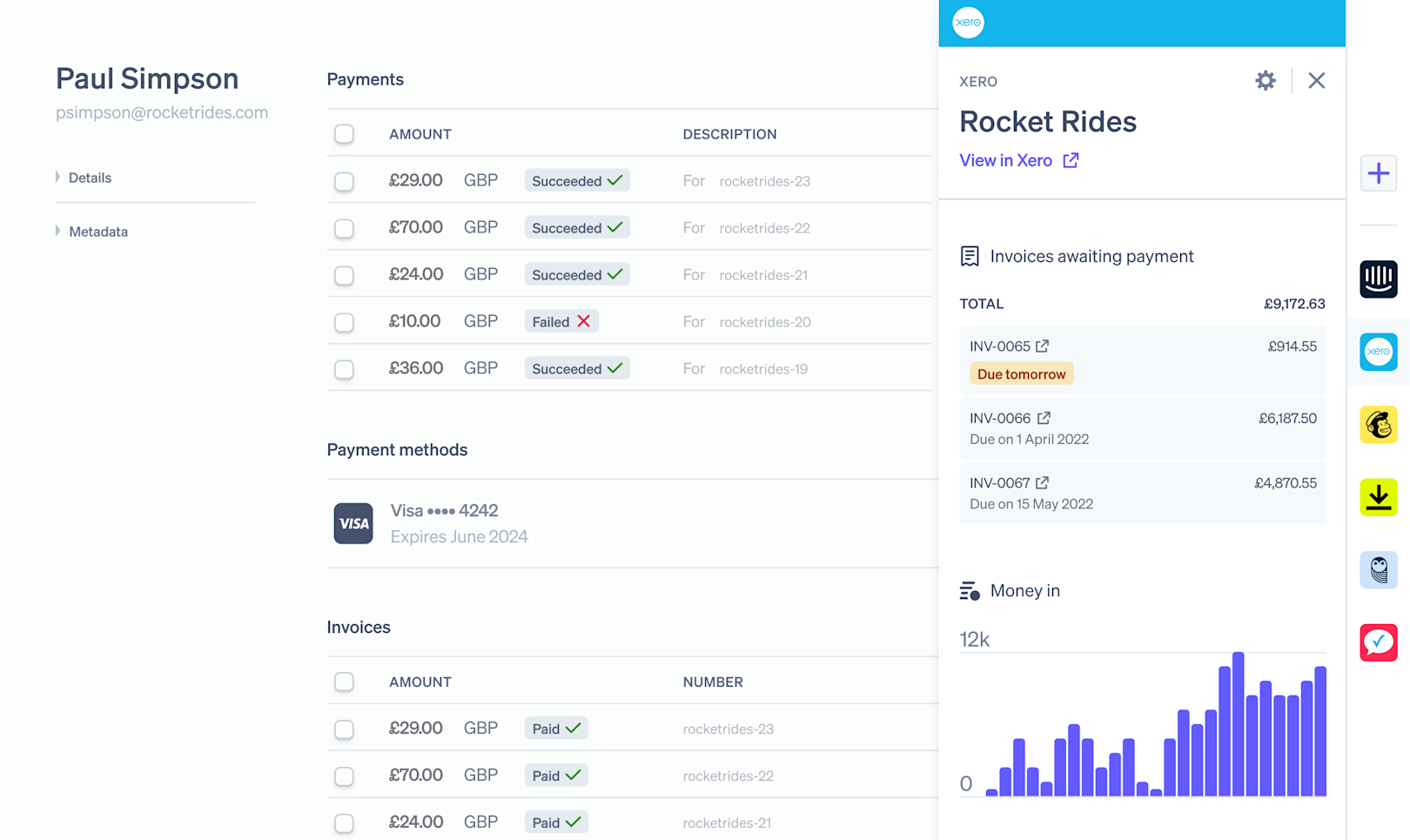Open INV-0067 external link icon
This screenshot has width=1410, height=840.
coord(1042,482)
